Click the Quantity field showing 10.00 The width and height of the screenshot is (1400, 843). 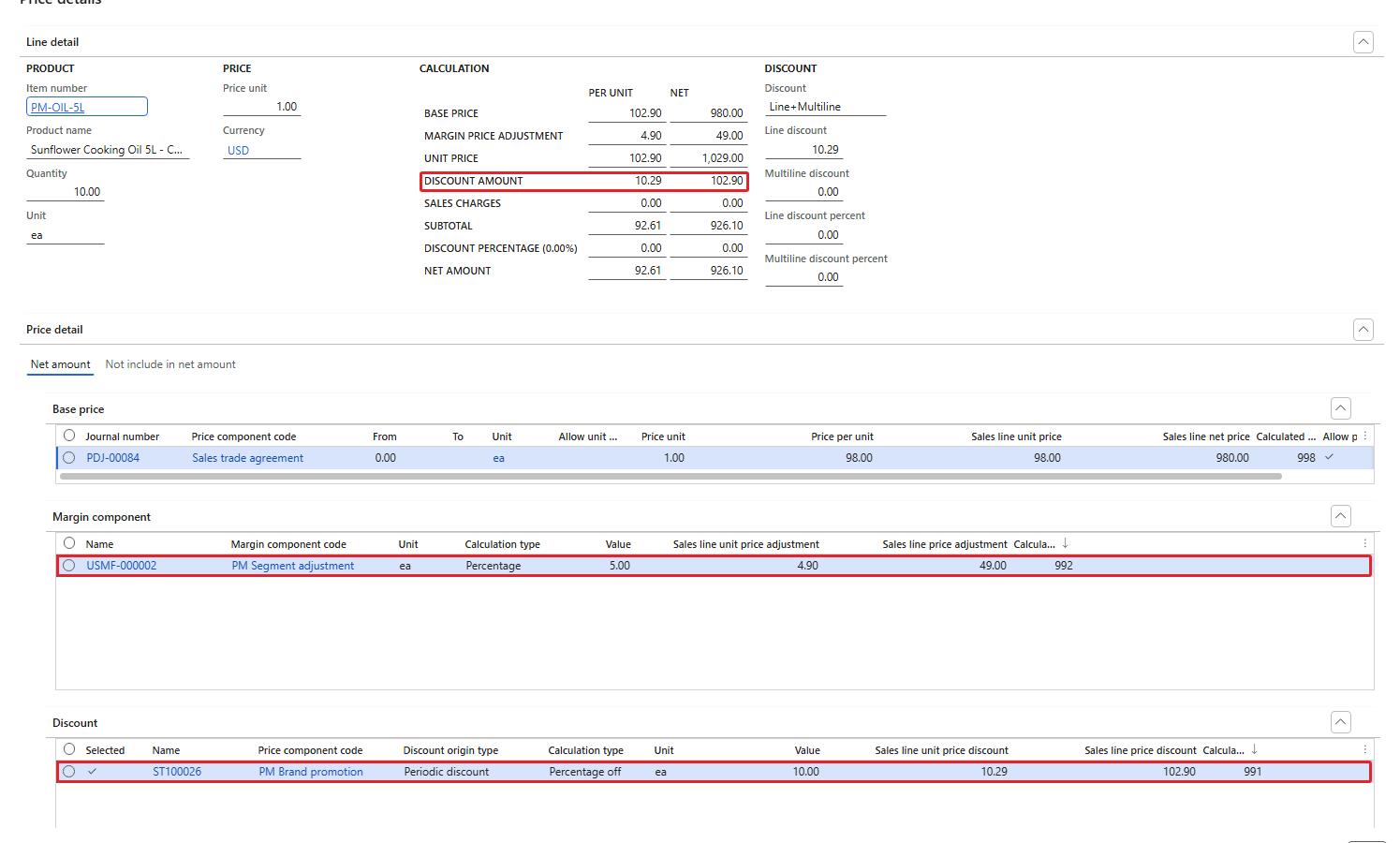click(65, 192)
